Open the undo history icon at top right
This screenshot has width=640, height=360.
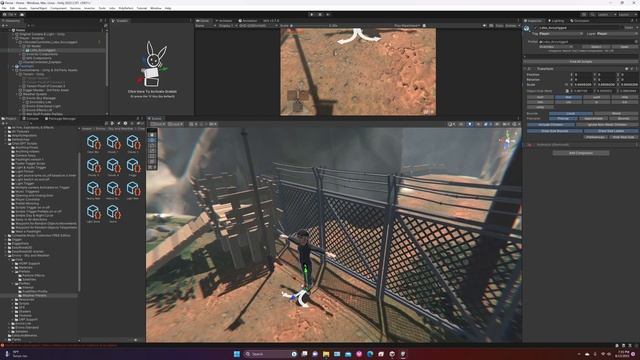point(584,14)
